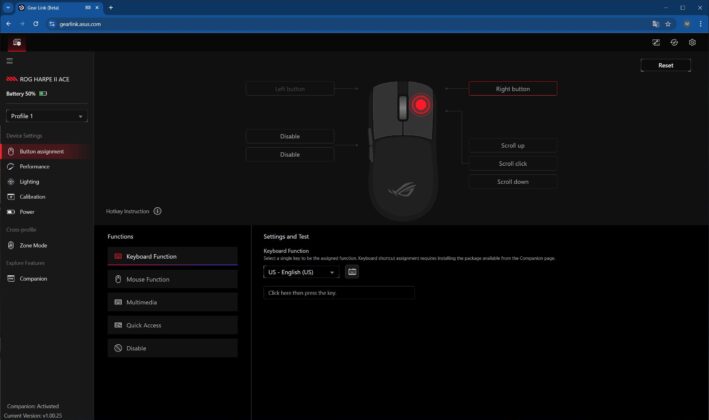Open the on-screen keyboard icon next to language dropdown

pos(352,272)
